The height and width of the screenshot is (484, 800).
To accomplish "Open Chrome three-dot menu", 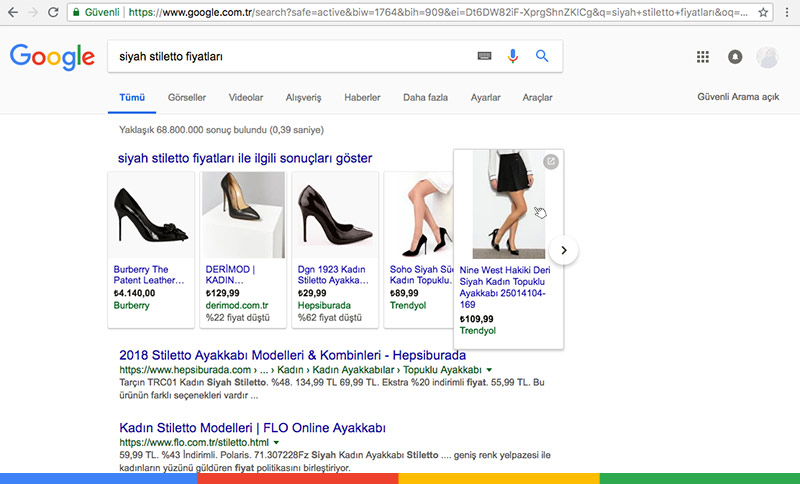I will (787, 12).
